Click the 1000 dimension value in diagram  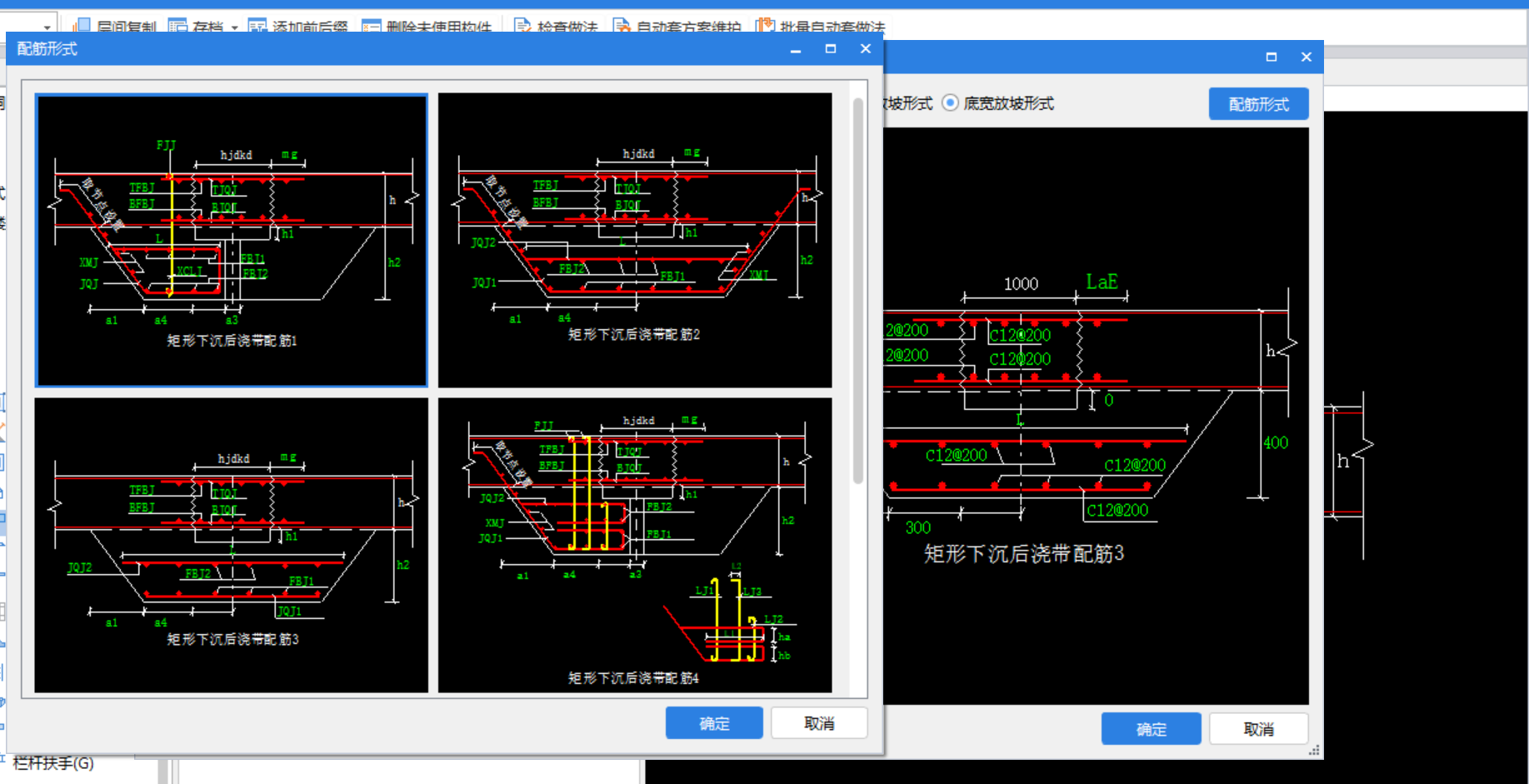click(1021, 284)
